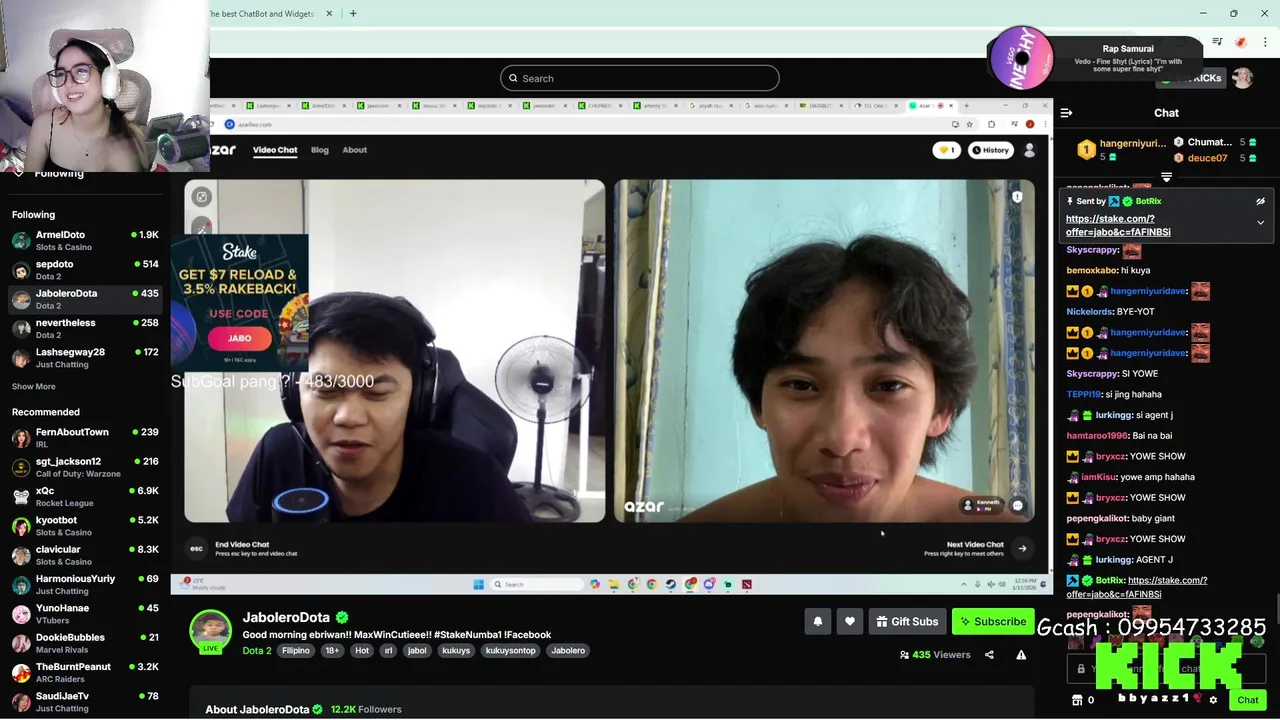Click the report shield icon on right video
1280x720 pixels.
point(1017,197)
